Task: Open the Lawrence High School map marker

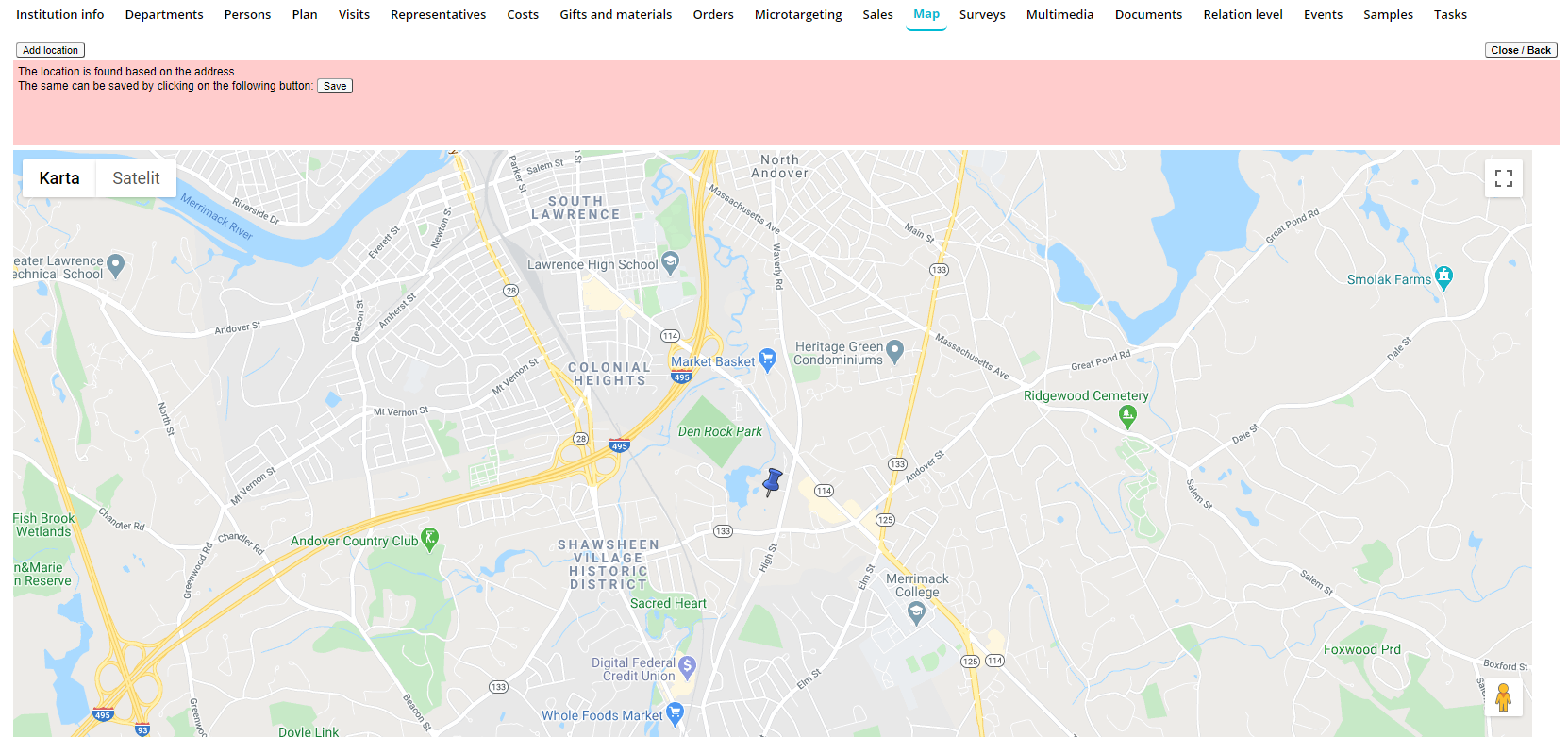Action: [x=670, y=263]
